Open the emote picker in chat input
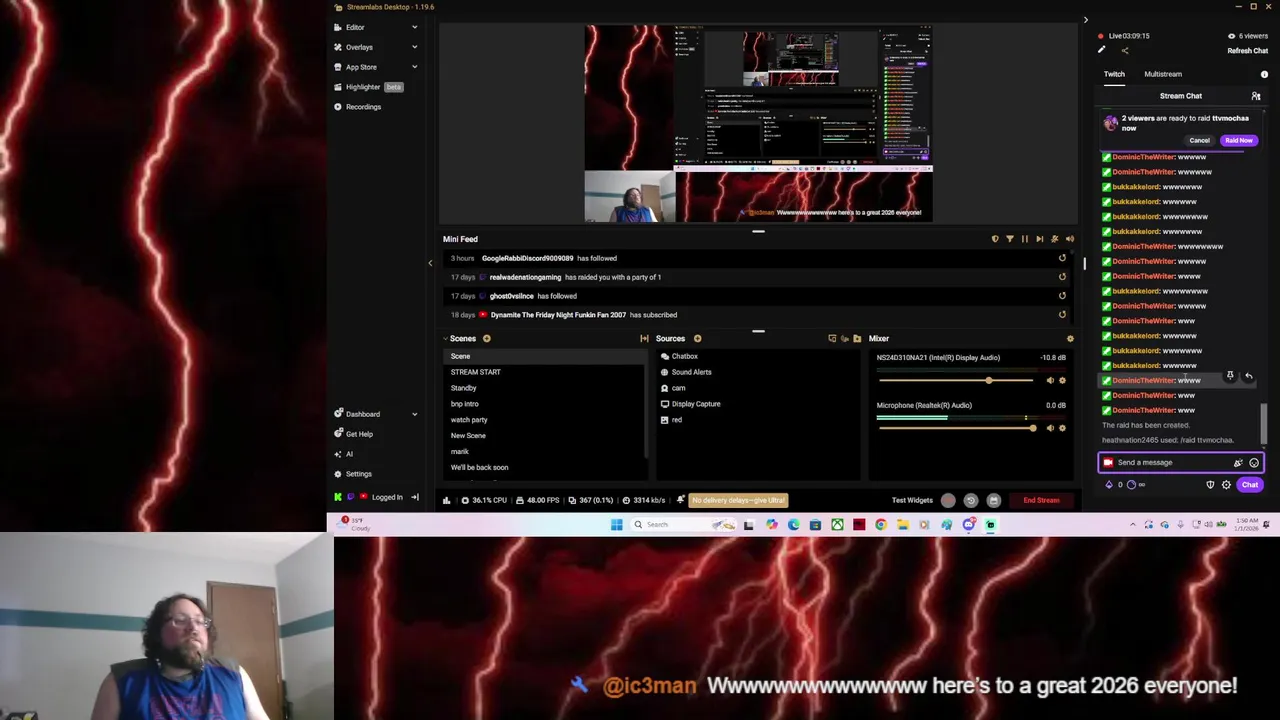The image size is (1280, 720). tap(1254, 463)
